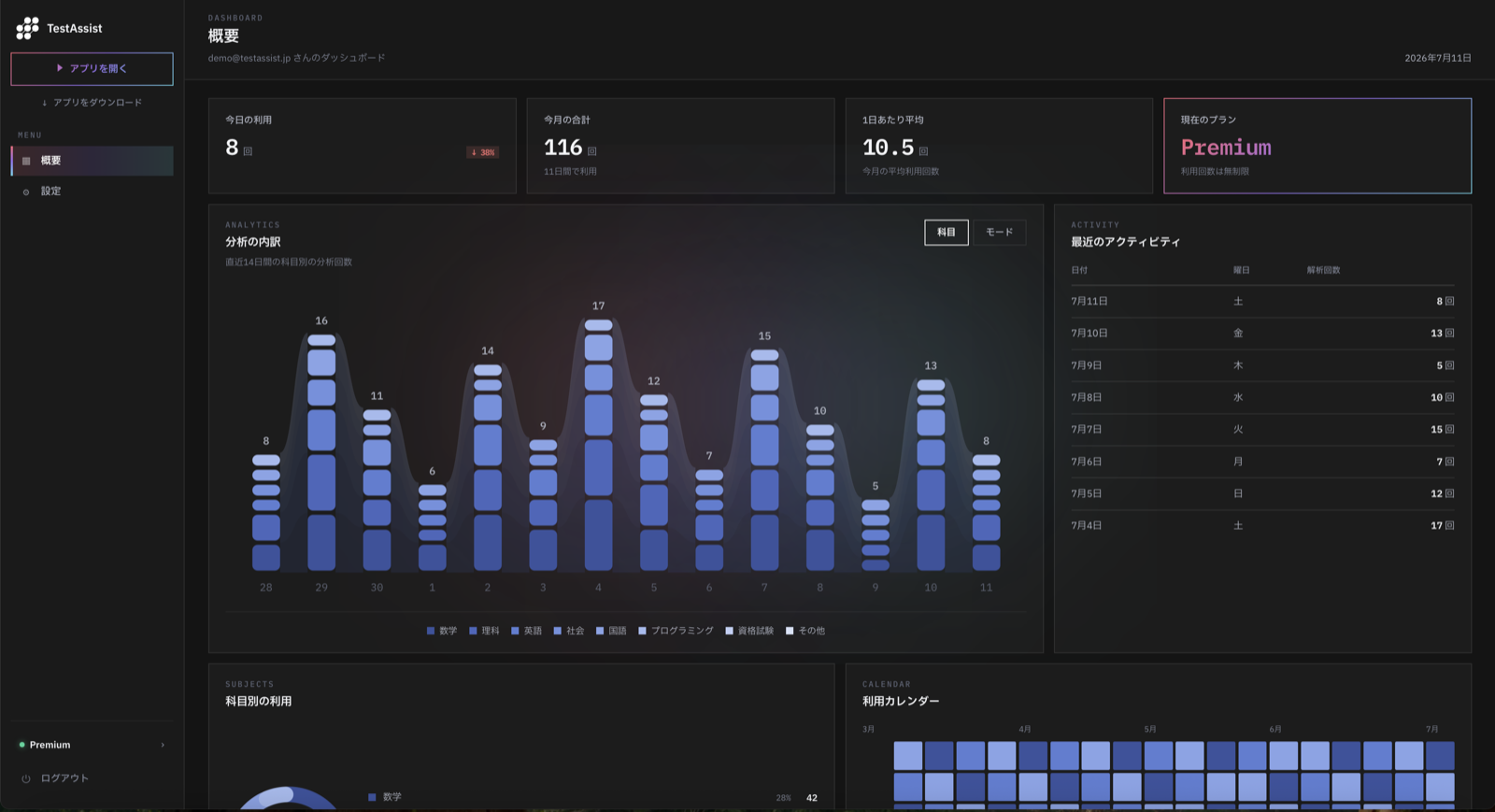The width and height of the screenshot is (1495, 812).
Task: Toggle その他 legend item
Action: tap(805, 631)
